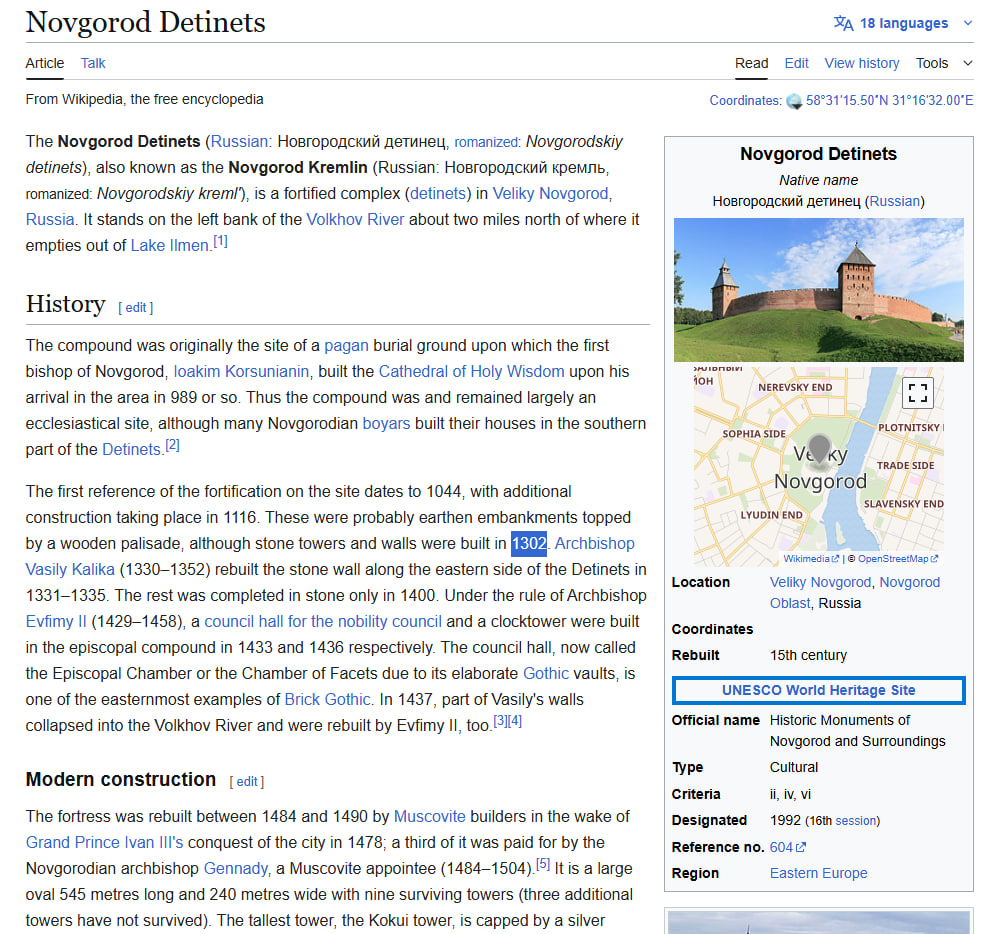Click the UNESCO World Heritage Site header link
The image size is (986, 934).
pos(818,690)
